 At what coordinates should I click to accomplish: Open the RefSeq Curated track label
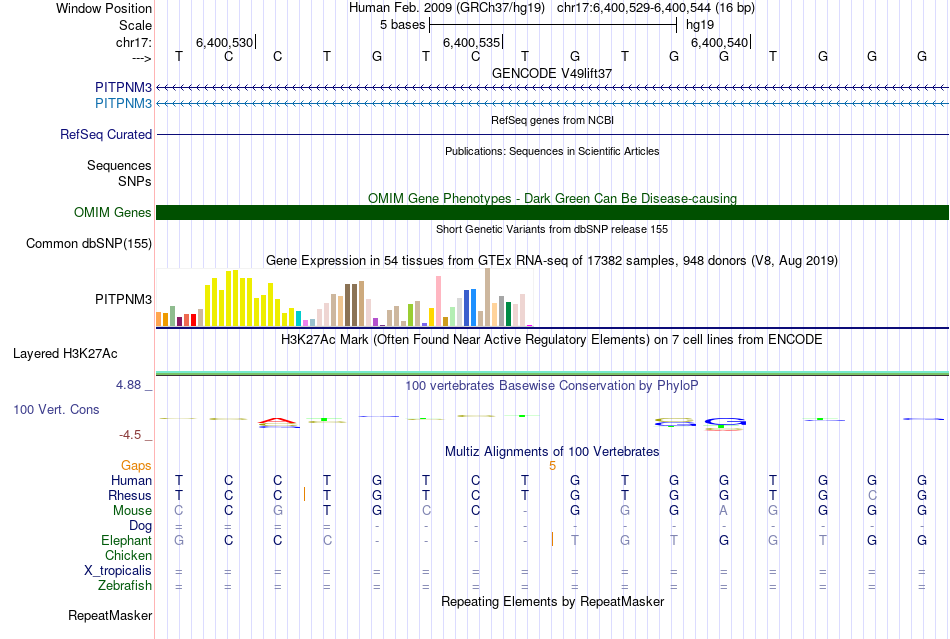106,134
